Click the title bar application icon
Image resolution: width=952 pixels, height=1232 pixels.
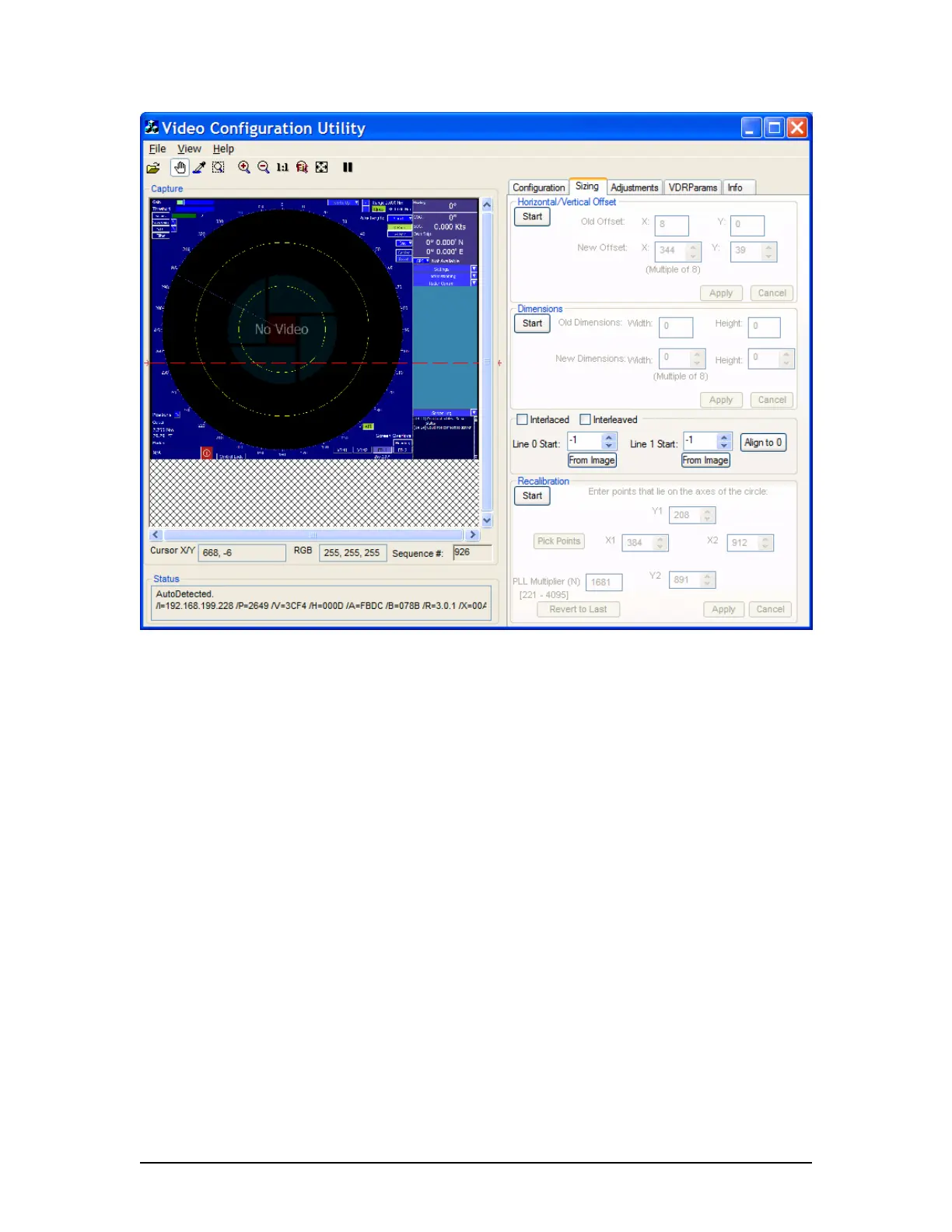pos(152,128)
